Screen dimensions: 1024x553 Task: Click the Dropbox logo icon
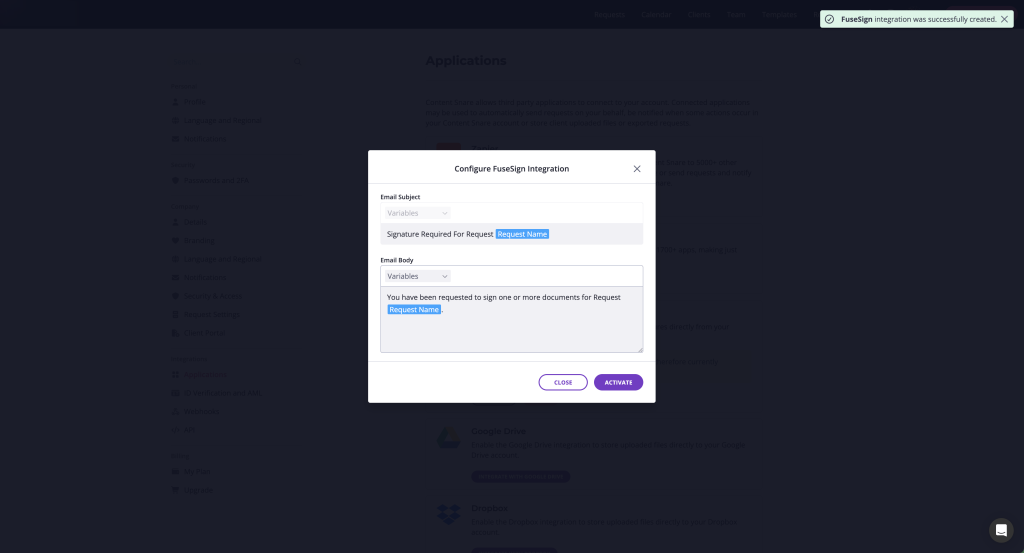pos(449,514)
